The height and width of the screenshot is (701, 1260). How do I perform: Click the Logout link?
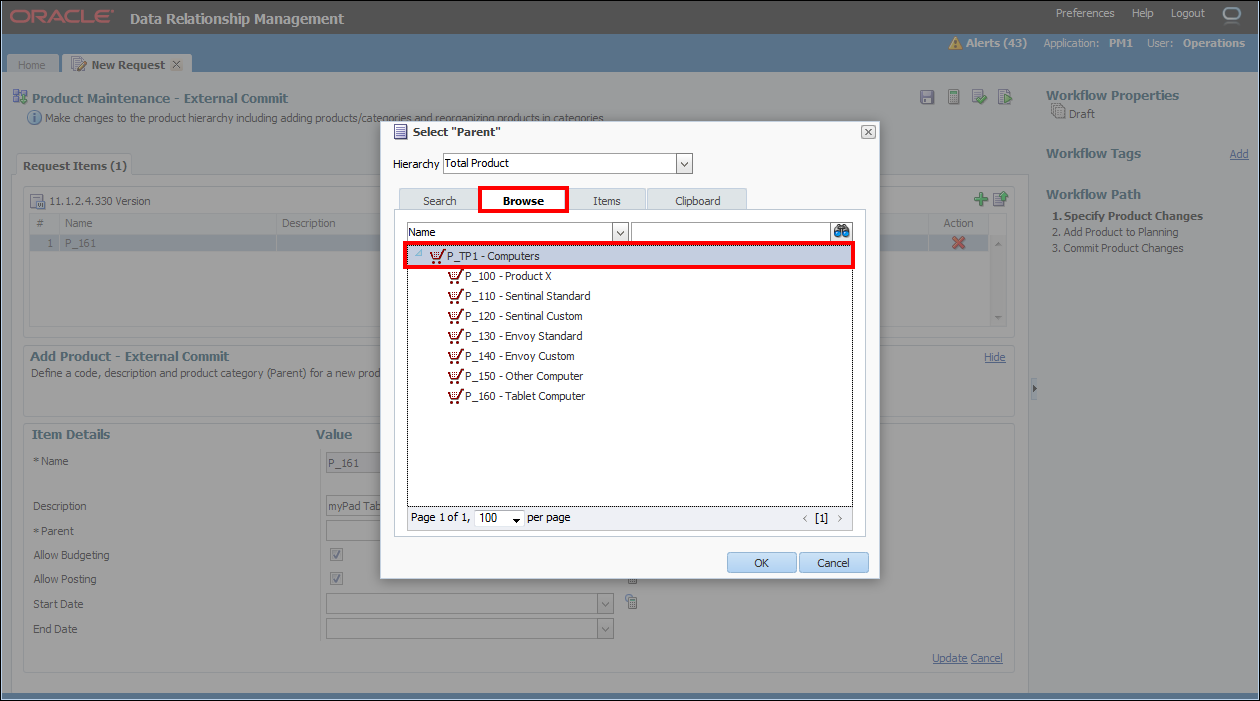[1188, 13]
